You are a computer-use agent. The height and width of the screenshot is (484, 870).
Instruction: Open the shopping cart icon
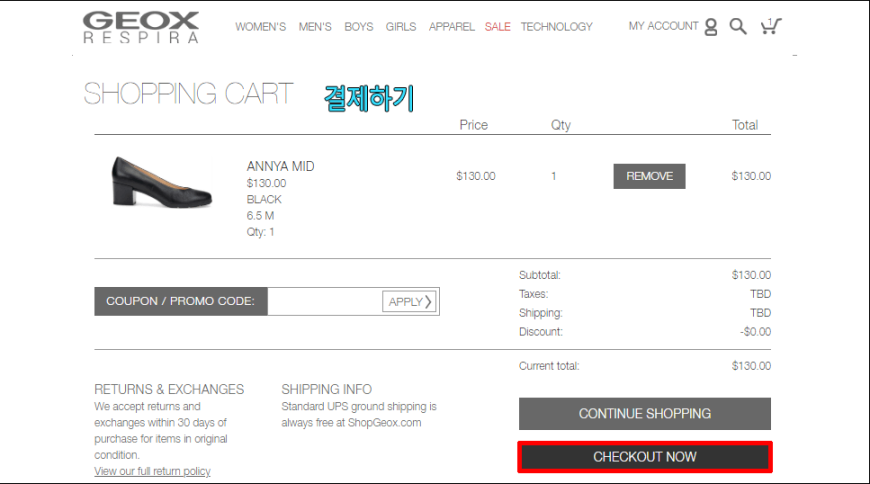pyautogui.click(x=771, y=26)
